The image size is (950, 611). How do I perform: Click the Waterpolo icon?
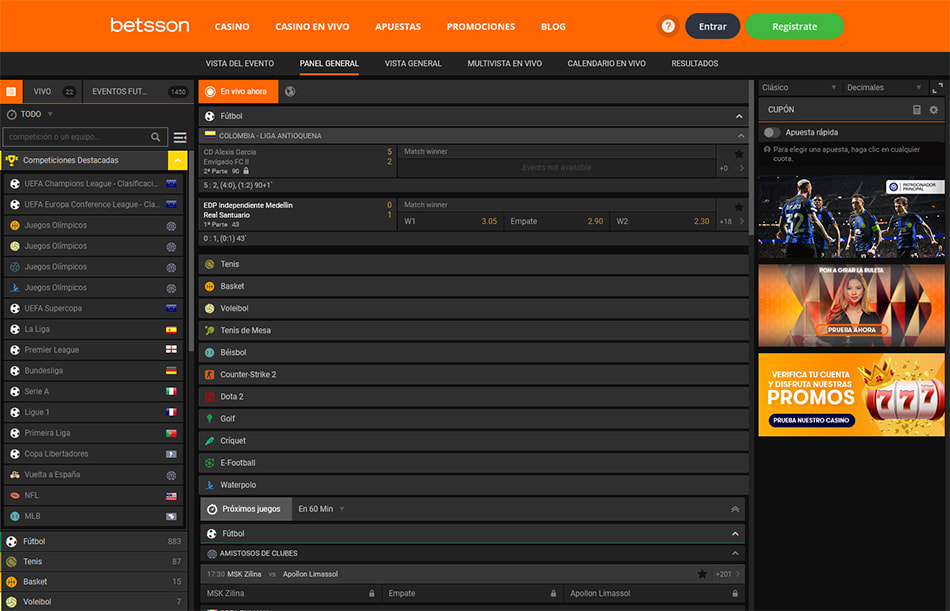[210, 485]
